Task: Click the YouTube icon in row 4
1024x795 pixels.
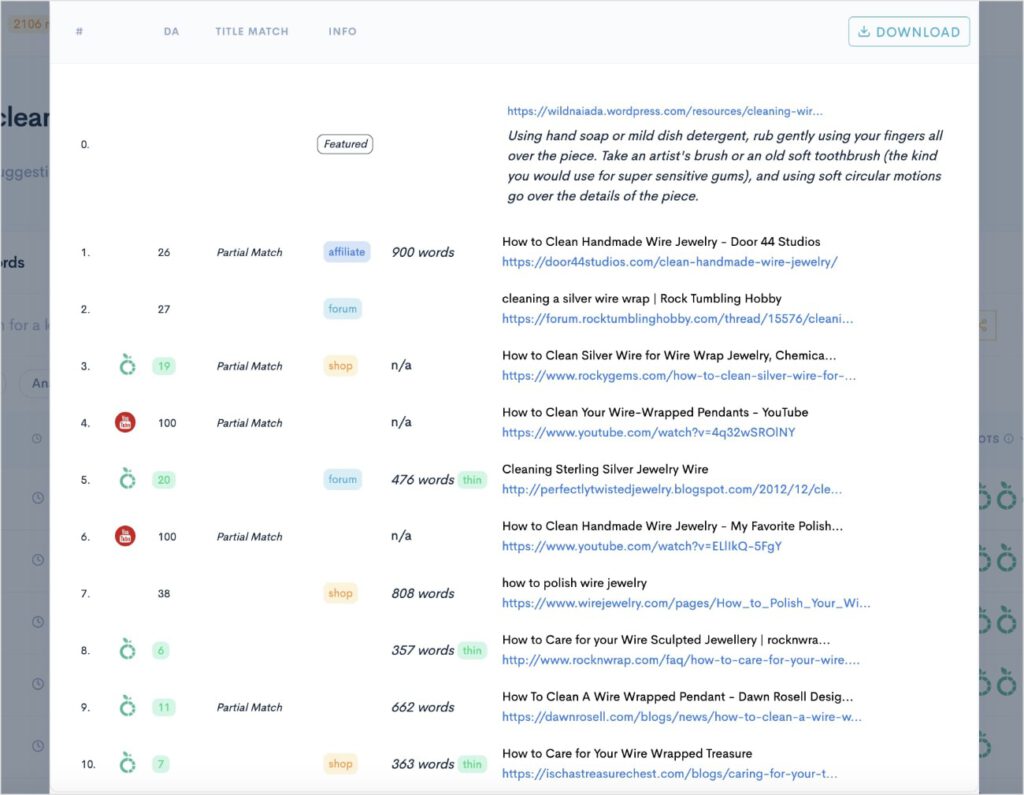Action: tap(125, 422)
